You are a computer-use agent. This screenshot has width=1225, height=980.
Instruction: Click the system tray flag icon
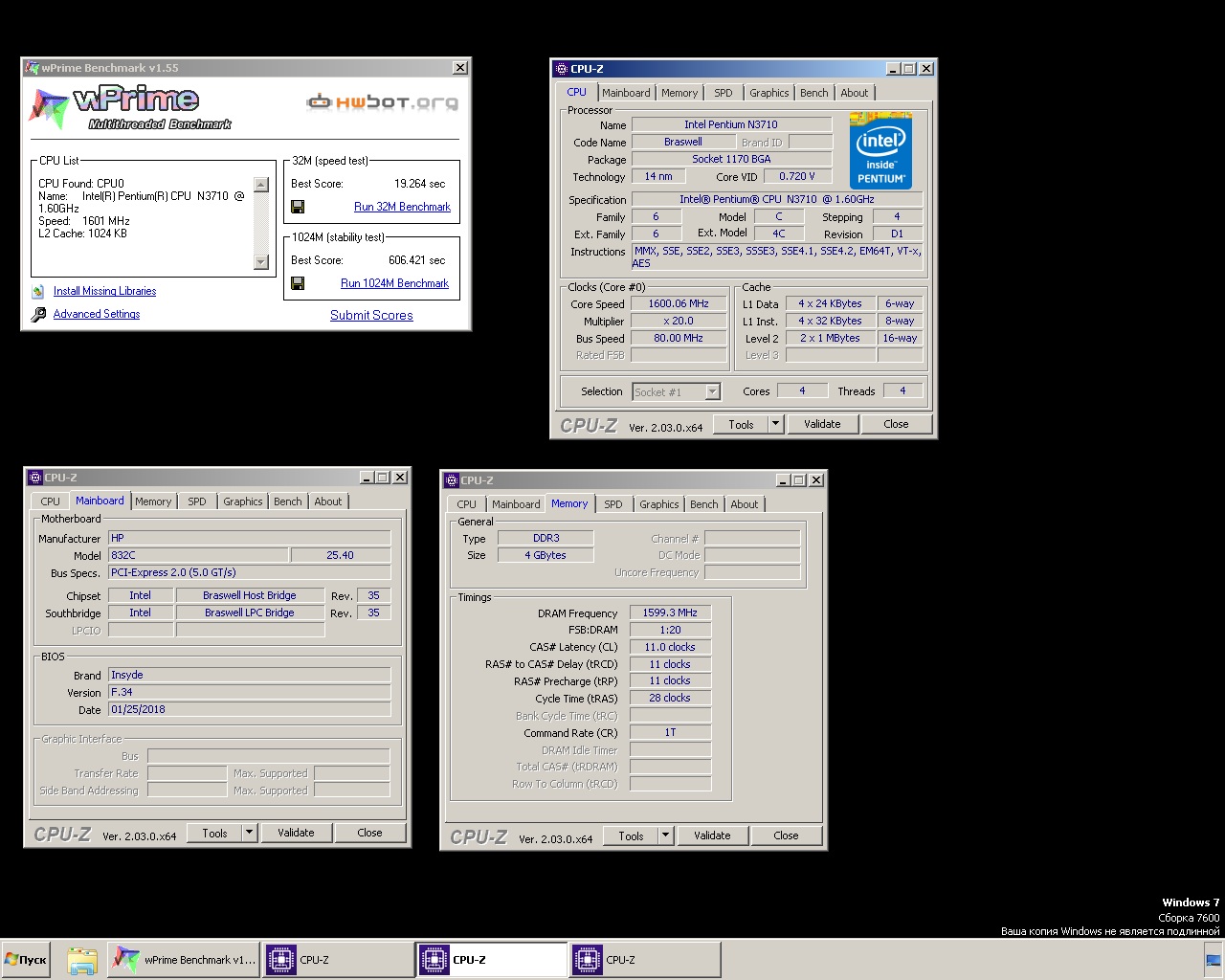[x=1214, y=960]
